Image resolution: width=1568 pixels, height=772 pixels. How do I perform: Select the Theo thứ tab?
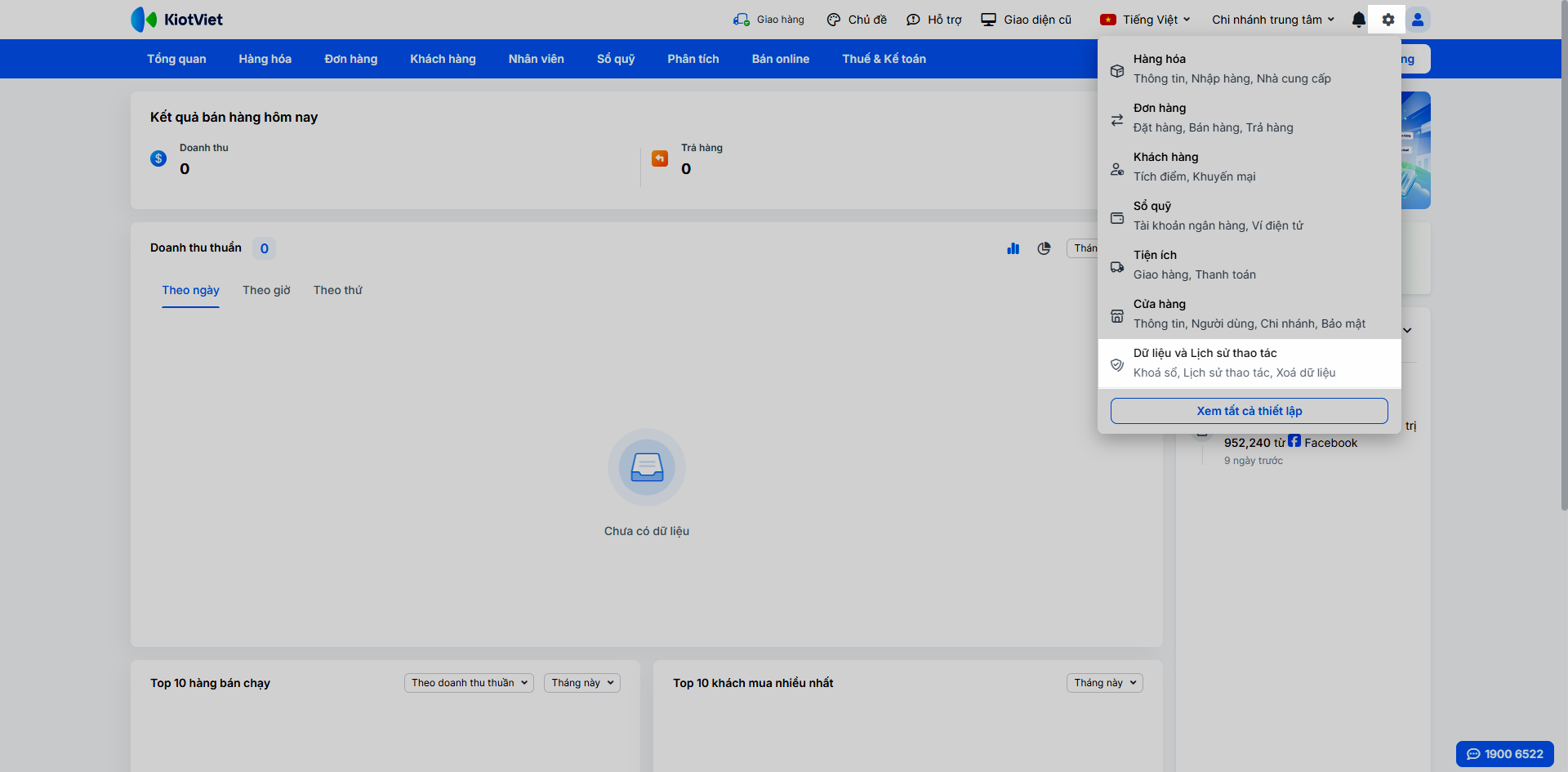[x=337, y=291]
